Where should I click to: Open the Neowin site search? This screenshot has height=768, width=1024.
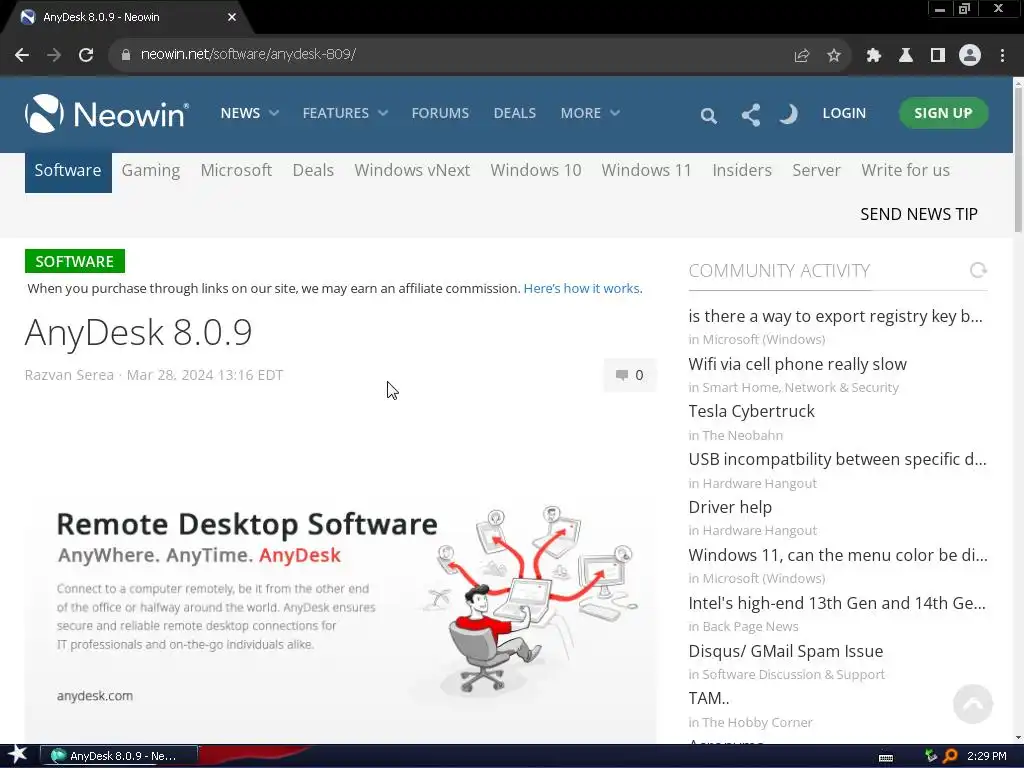(x=709, y=116)
